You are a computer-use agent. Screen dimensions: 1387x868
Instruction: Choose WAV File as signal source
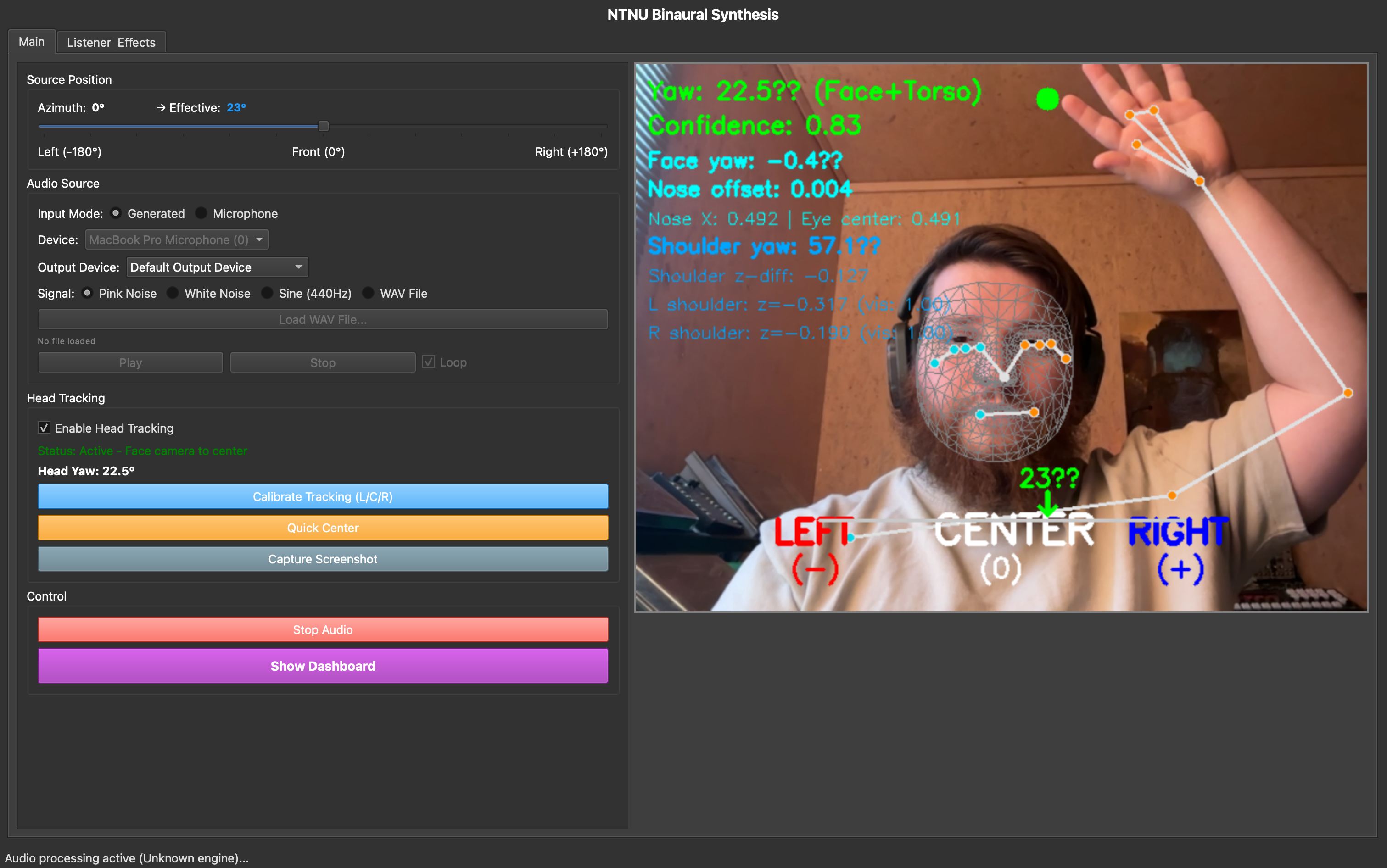(368, 293)
